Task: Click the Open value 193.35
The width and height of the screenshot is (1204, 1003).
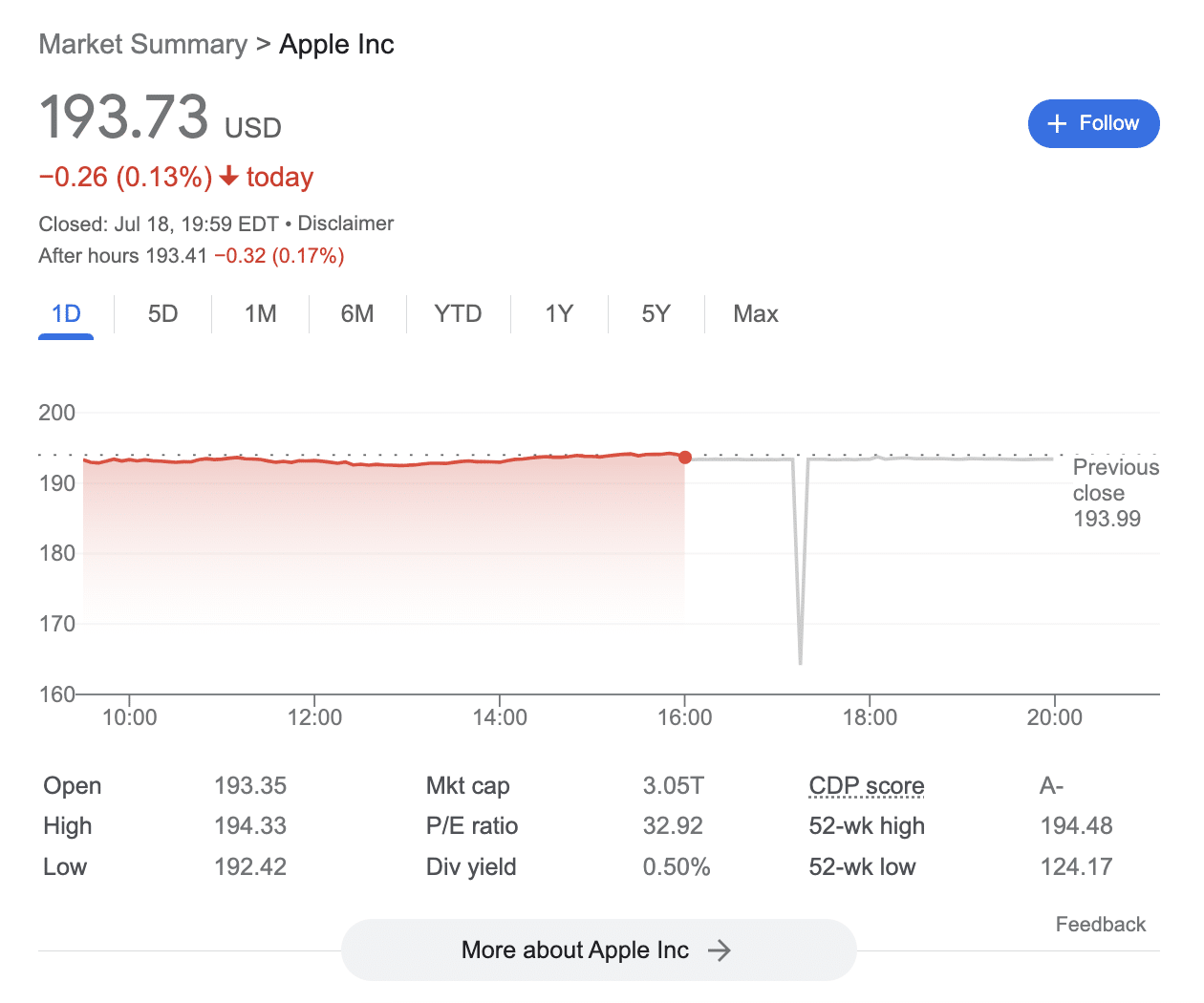Action: (250, 786)
